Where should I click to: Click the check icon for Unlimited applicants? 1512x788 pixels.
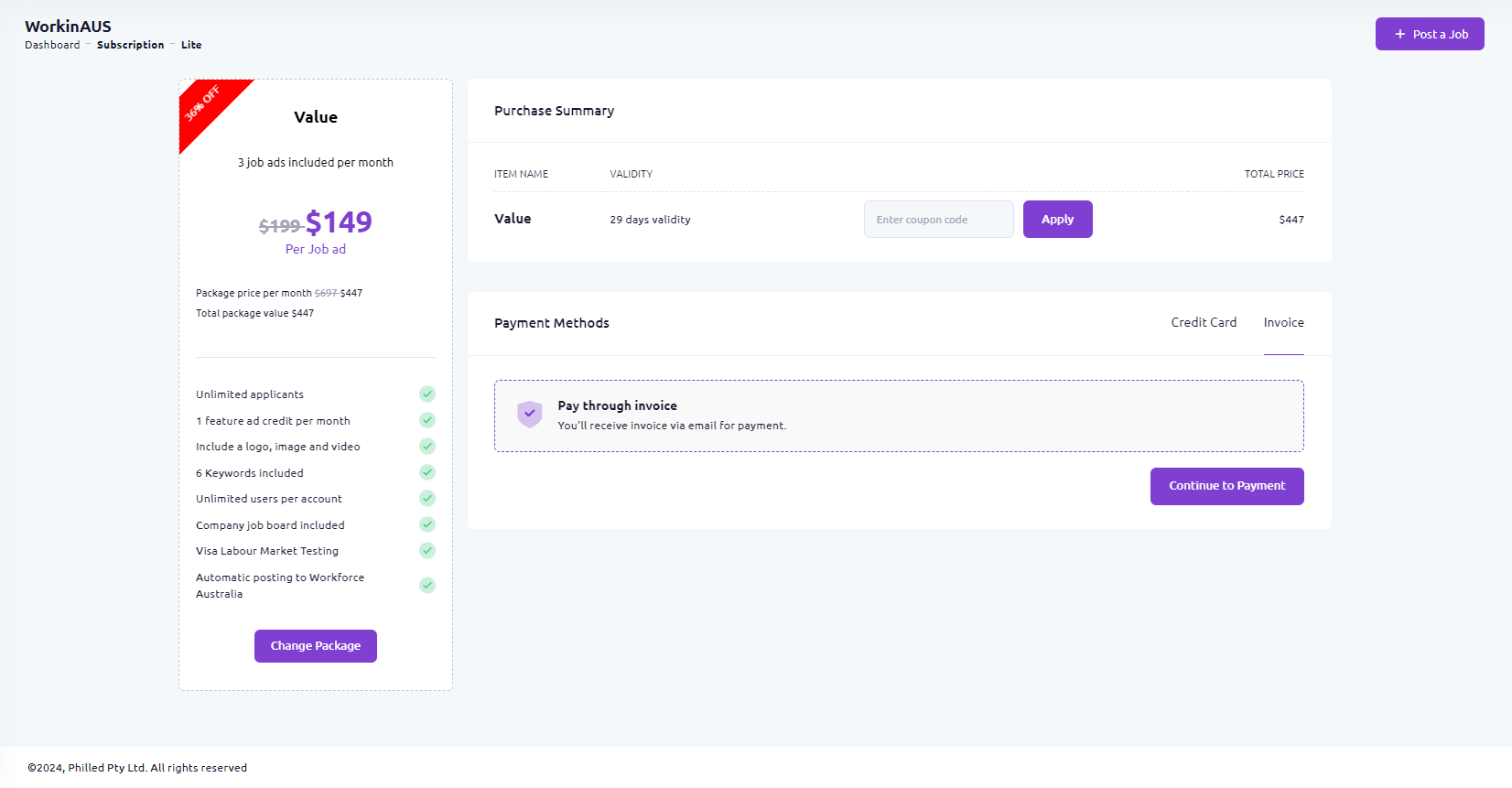pos(427,394)
